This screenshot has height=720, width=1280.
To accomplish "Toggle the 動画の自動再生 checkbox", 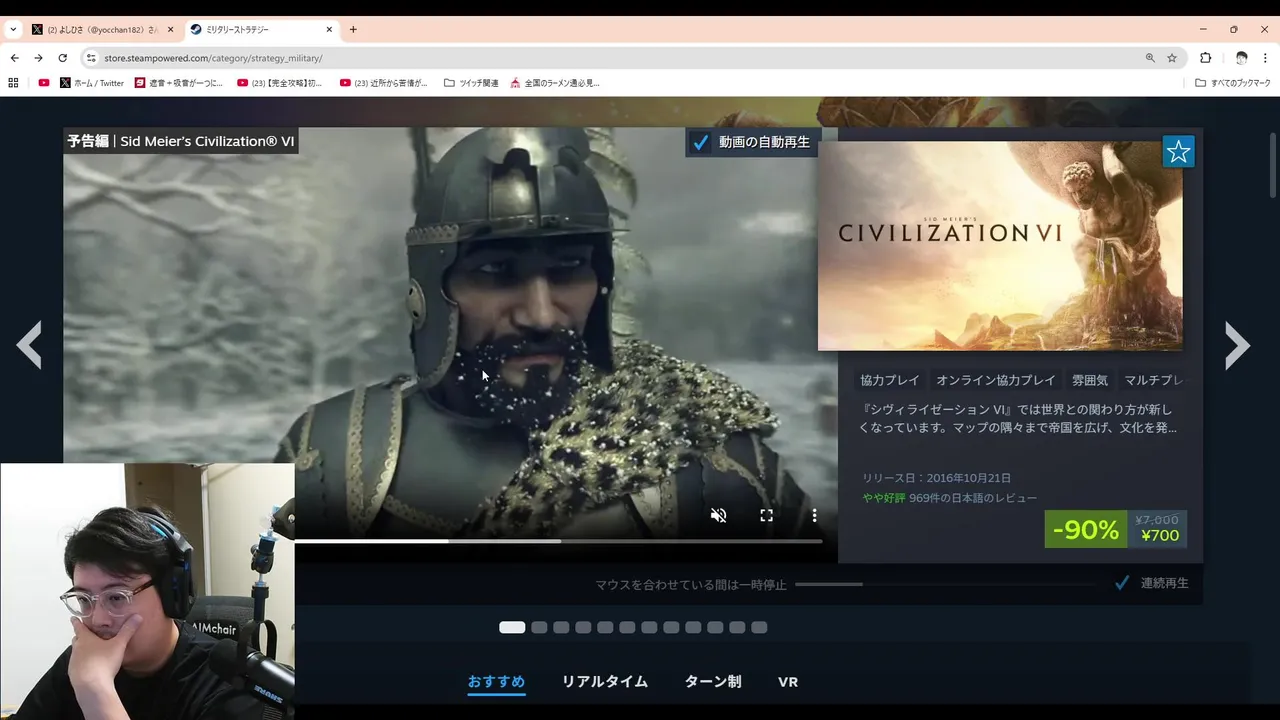I will 701,142.
